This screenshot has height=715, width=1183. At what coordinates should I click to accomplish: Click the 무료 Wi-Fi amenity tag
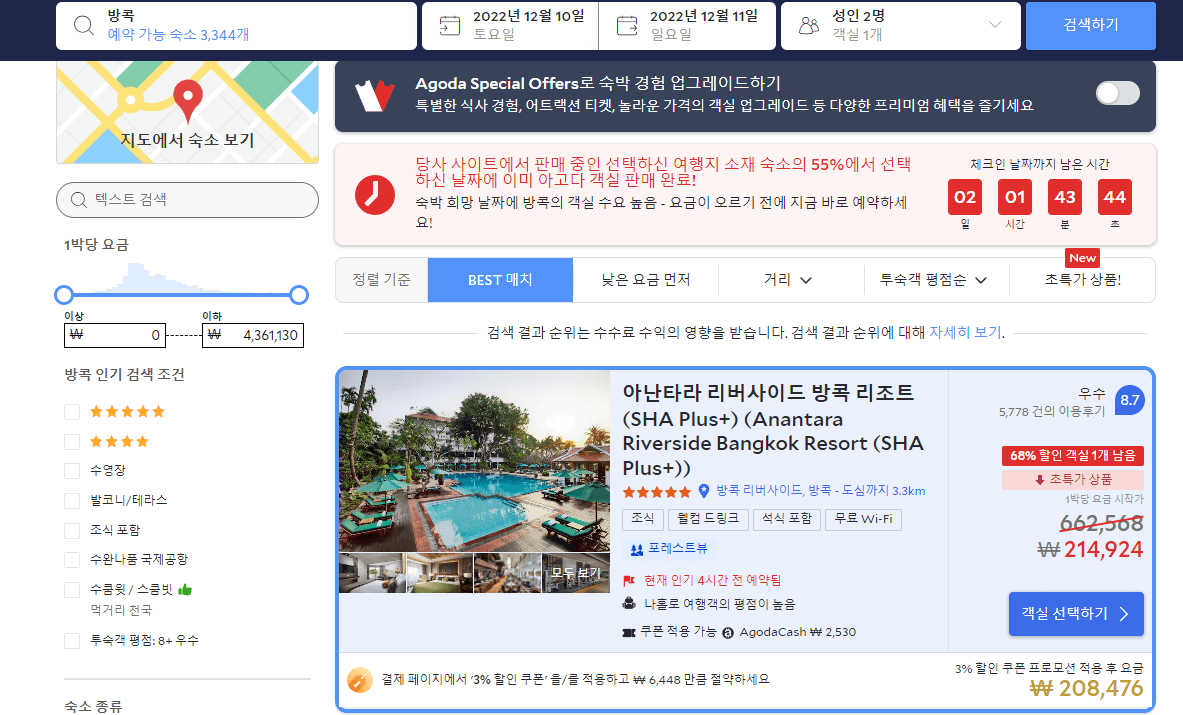[863, 519]
